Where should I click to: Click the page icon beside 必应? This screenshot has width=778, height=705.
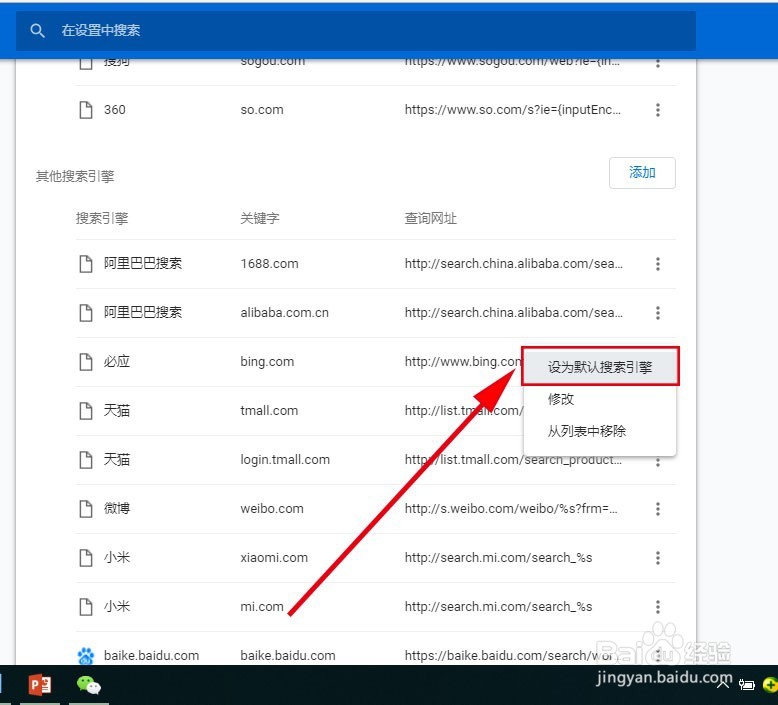pyautogui.click(x=86, y=362)
